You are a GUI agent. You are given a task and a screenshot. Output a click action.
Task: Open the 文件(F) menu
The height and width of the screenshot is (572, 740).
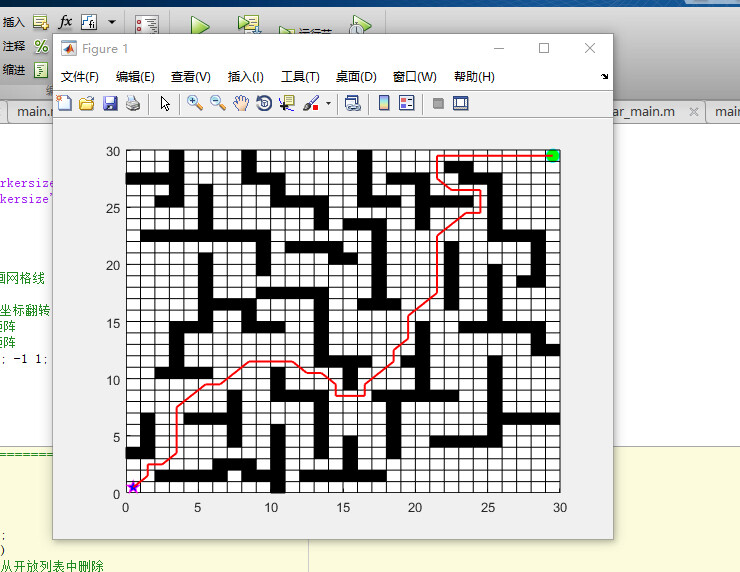(x=80, y=76)
